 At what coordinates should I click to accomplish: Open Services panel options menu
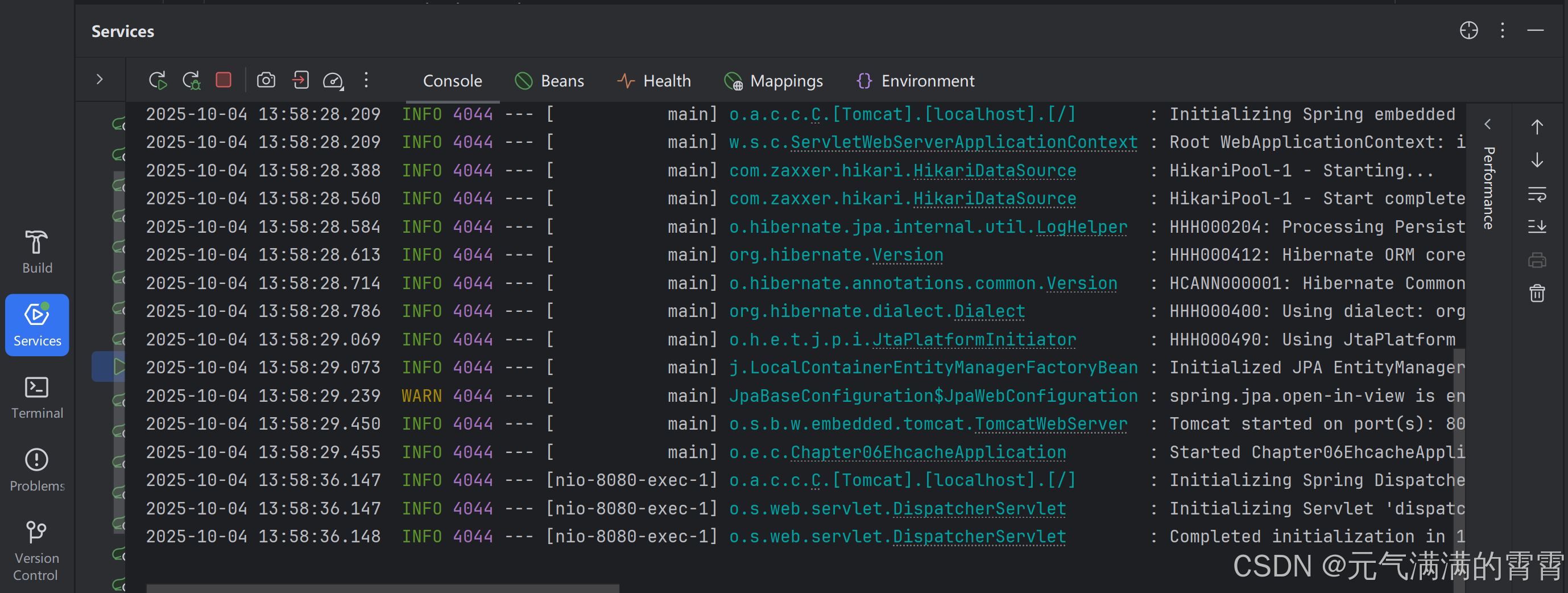click(1502, 30)
